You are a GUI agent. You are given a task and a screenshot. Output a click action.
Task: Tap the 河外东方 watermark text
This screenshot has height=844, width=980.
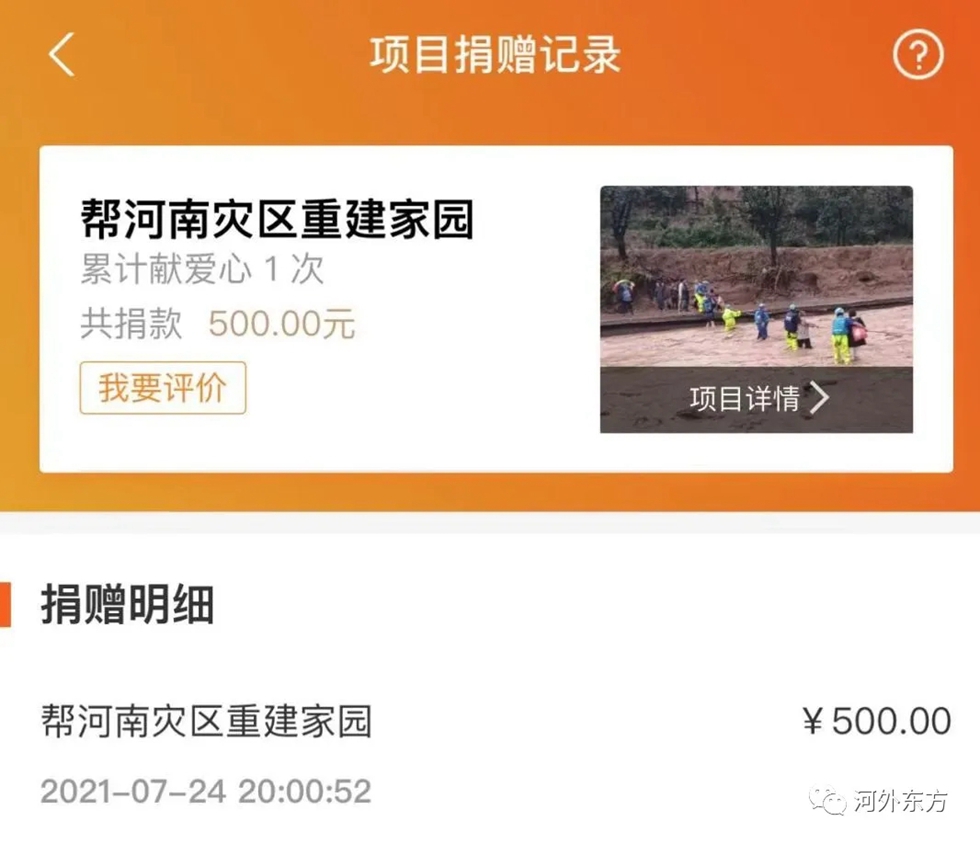pos(901,801)
